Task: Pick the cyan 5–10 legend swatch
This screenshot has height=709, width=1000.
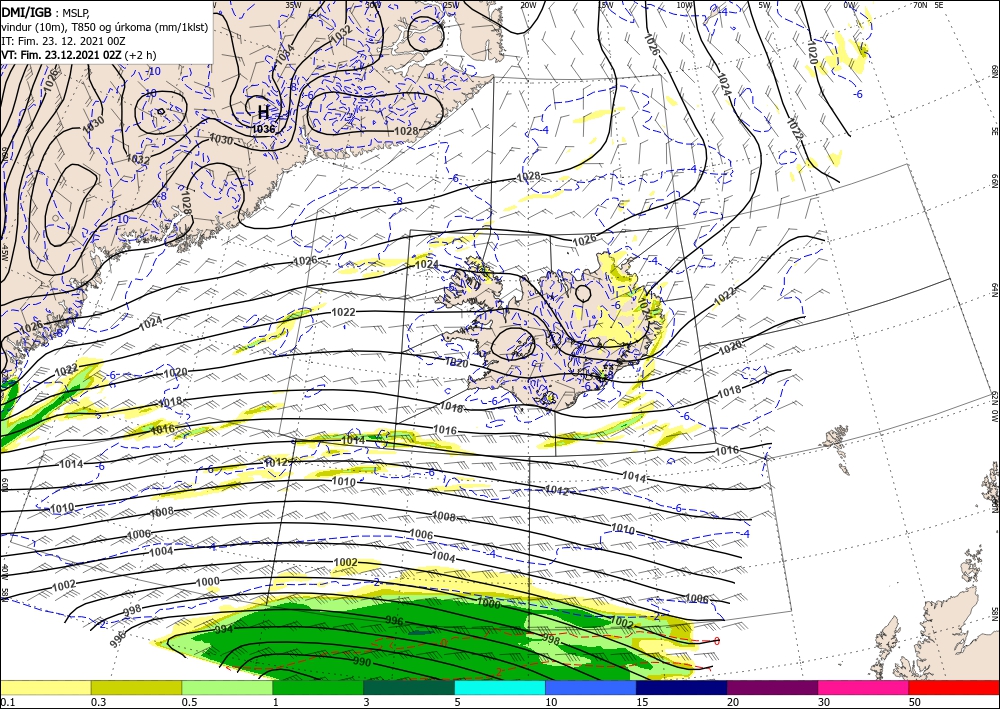Action: click(500, 688)
